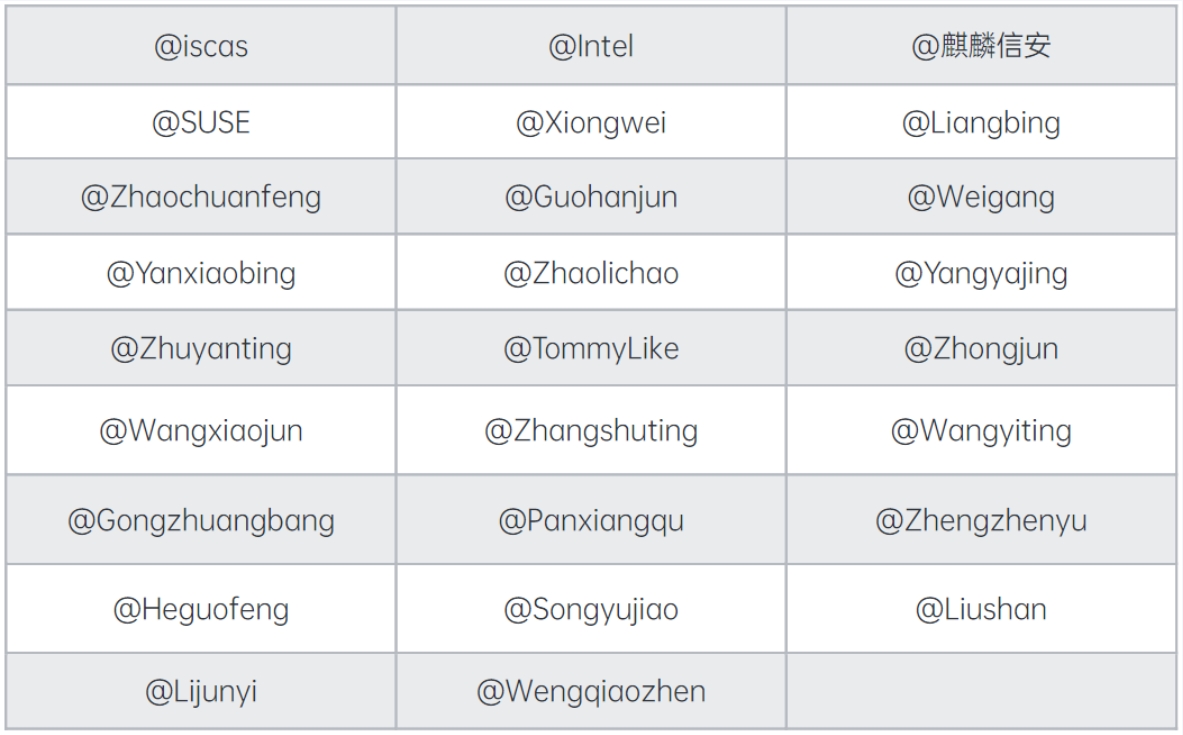
Task: Open the @Guohanjun mention
Action: [591, 197]
